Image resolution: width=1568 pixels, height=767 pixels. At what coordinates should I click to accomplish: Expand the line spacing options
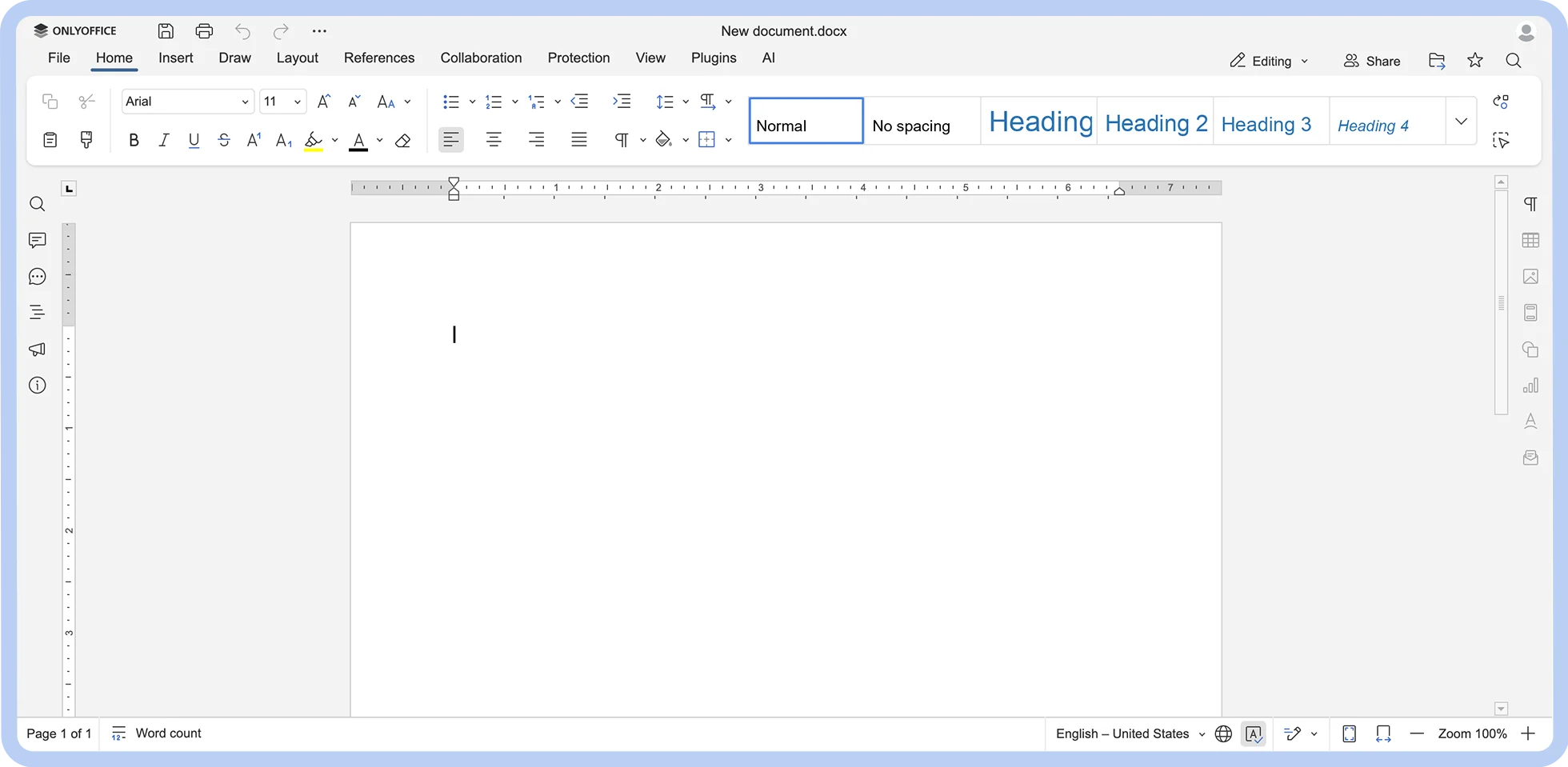tap(685, 102)
